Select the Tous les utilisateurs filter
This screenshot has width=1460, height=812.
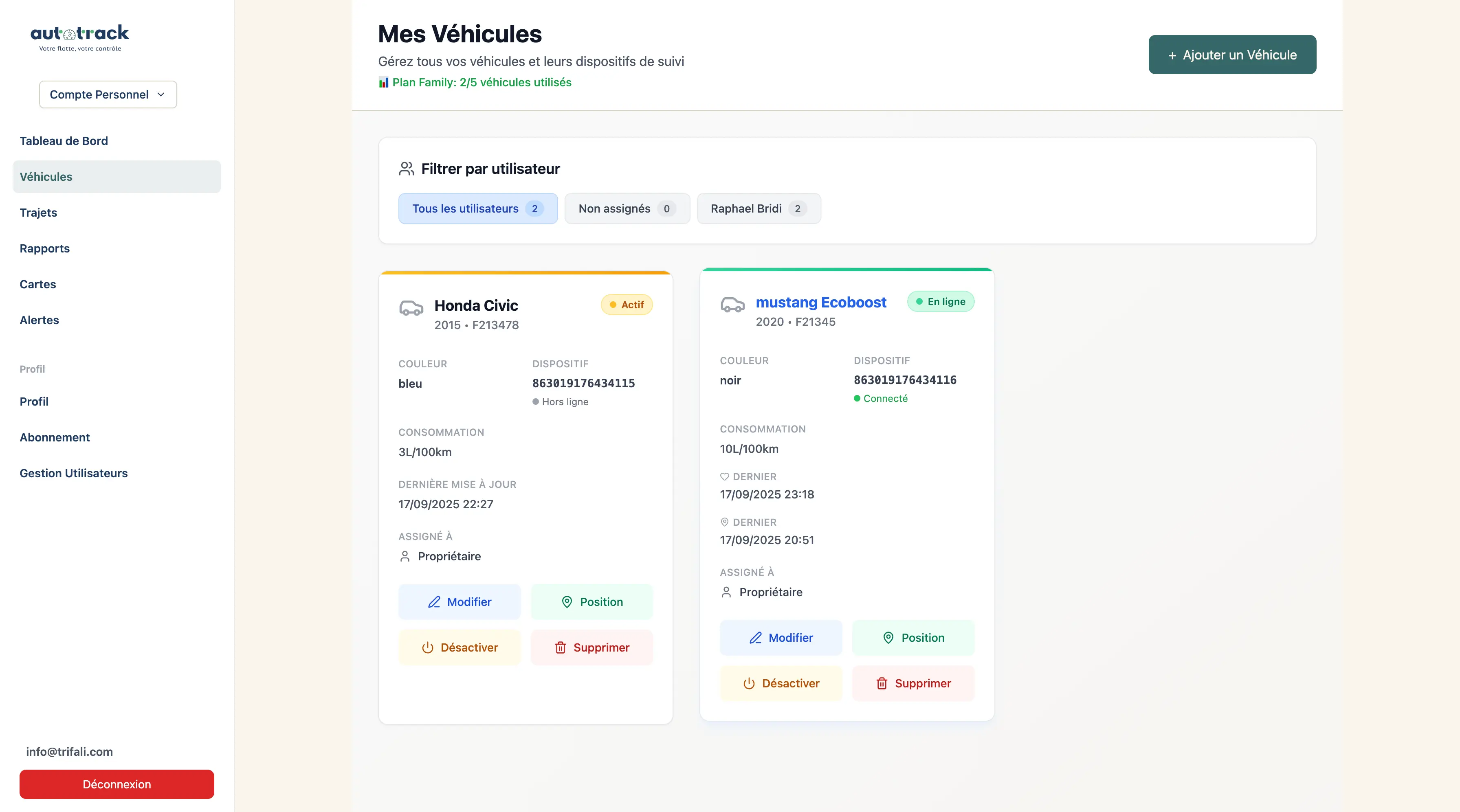pos(478,208)
